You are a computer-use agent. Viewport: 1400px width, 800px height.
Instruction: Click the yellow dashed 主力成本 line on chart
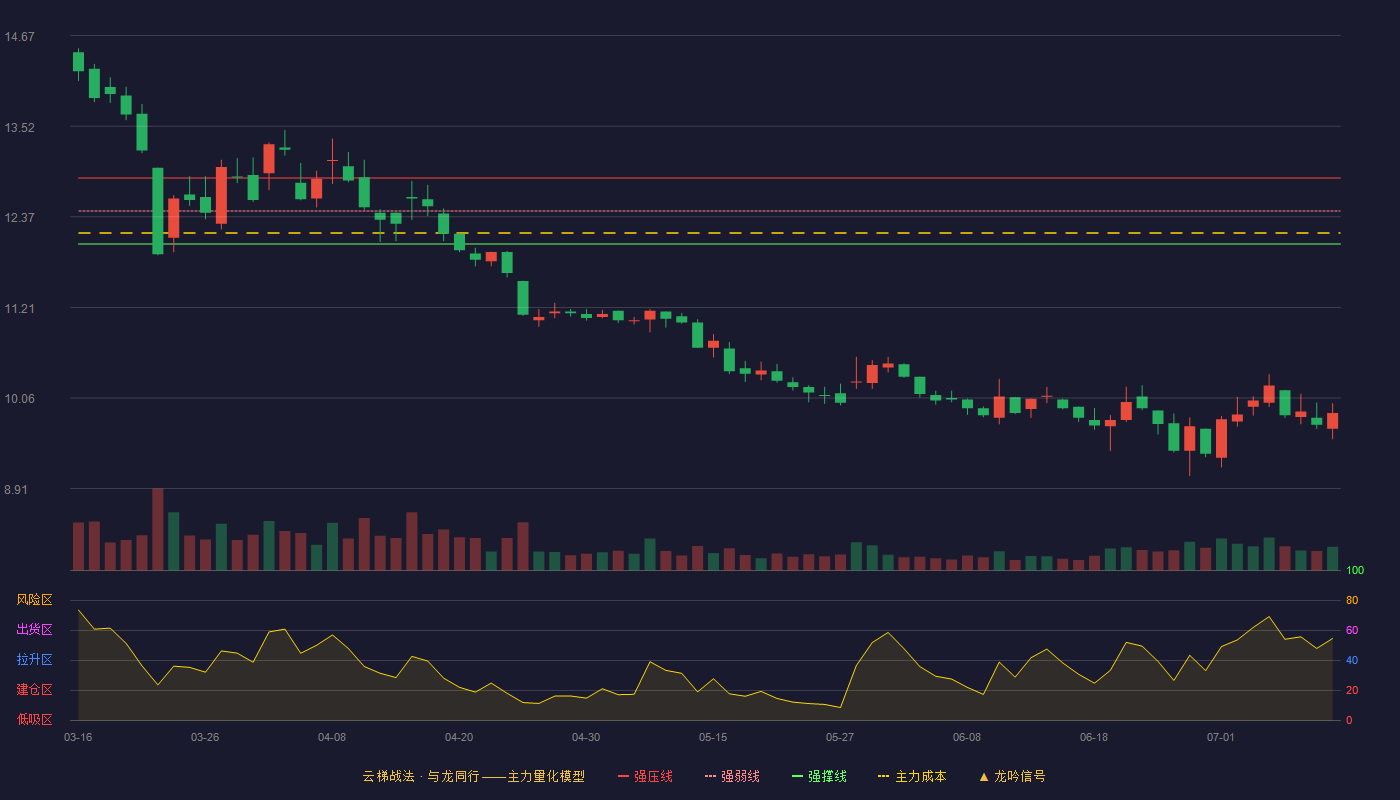[x=709, y=233]
